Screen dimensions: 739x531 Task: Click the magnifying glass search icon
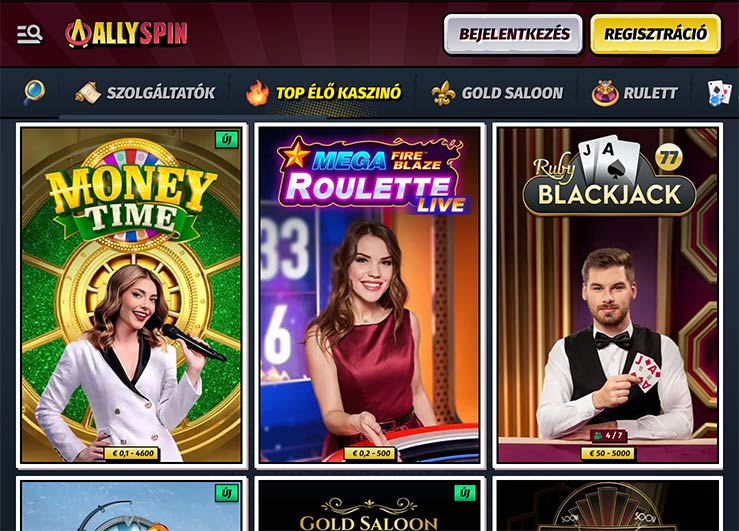[34, 92]
